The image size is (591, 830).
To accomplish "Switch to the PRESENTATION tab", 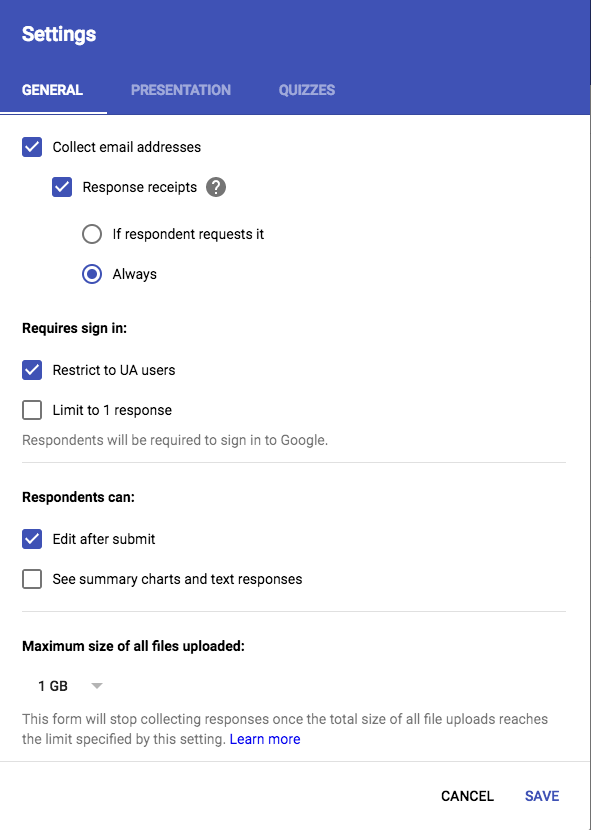I will tap(180, 90).
